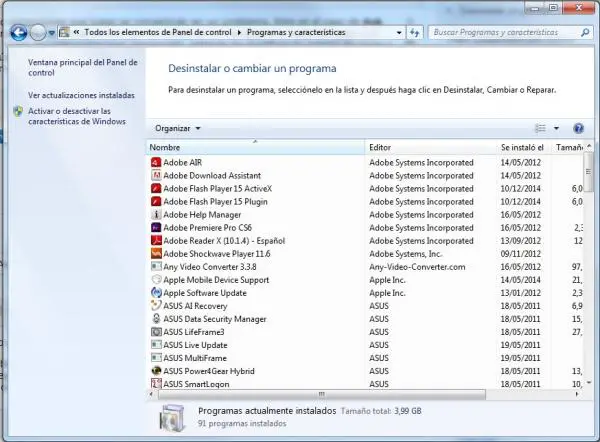The width and height of the screenshot is (600, 442).
Task: Click the ASUS SmartLogon icon
Action: pyautogui.click(x=156, y=383)
